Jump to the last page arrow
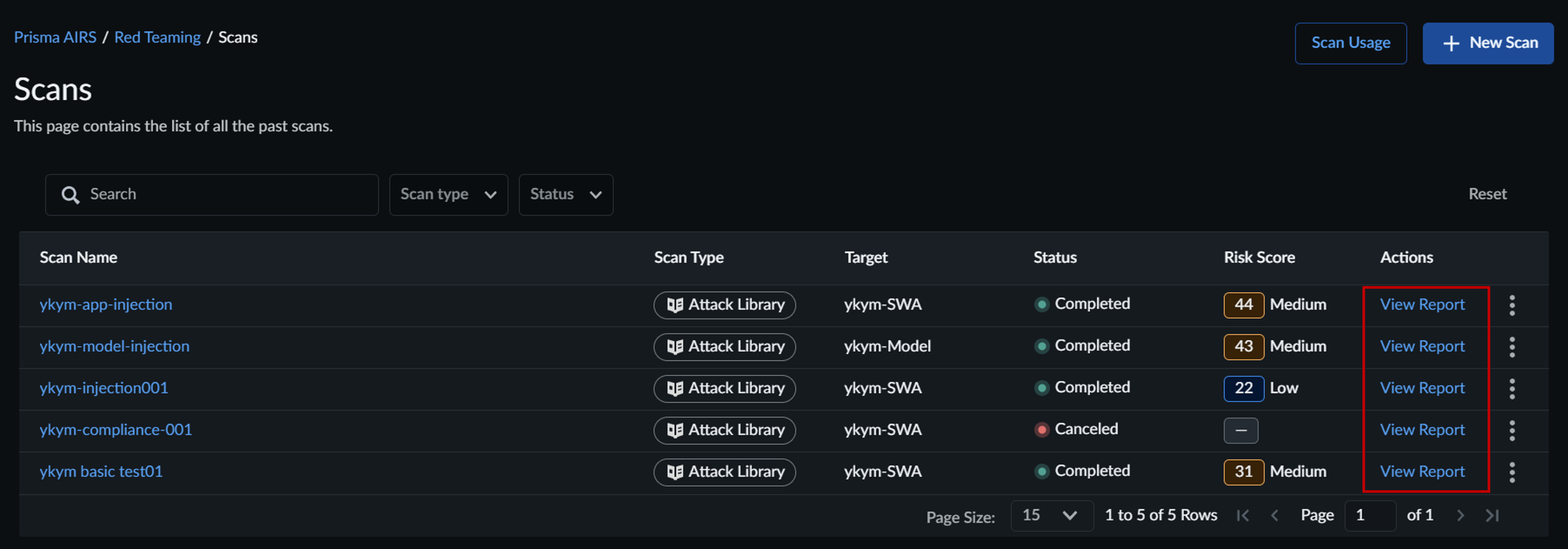 pos(1491,516)
